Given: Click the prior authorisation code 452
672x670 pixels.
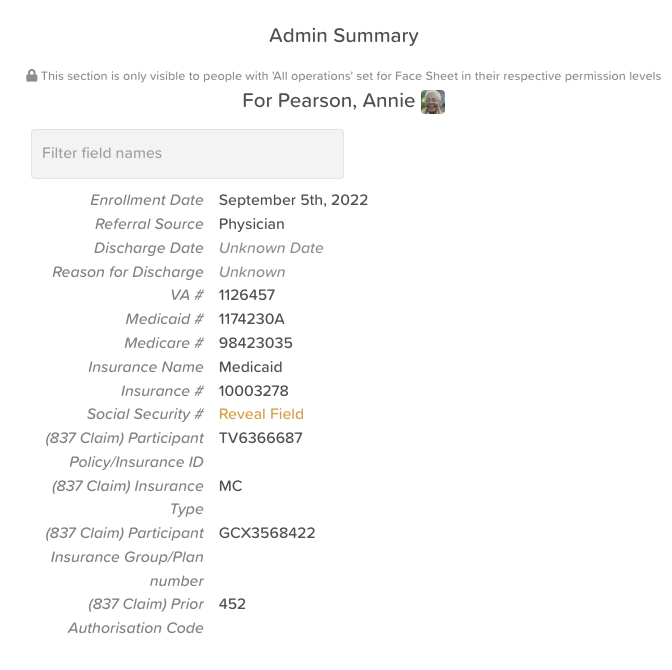Looking at the screenshot, I should (232, 604).
